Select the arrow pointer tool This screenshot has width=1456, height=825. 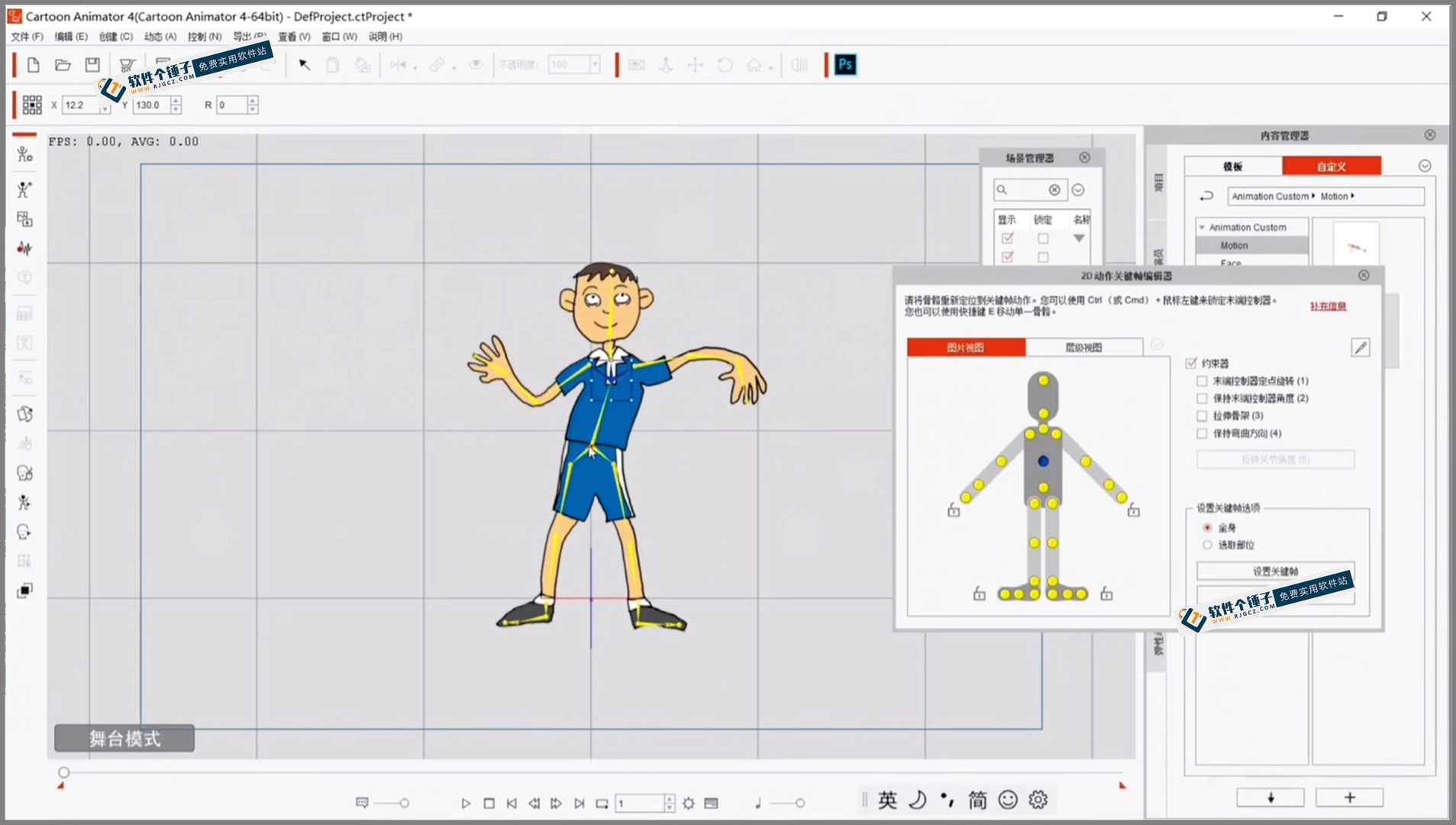(x=304, y=65)
